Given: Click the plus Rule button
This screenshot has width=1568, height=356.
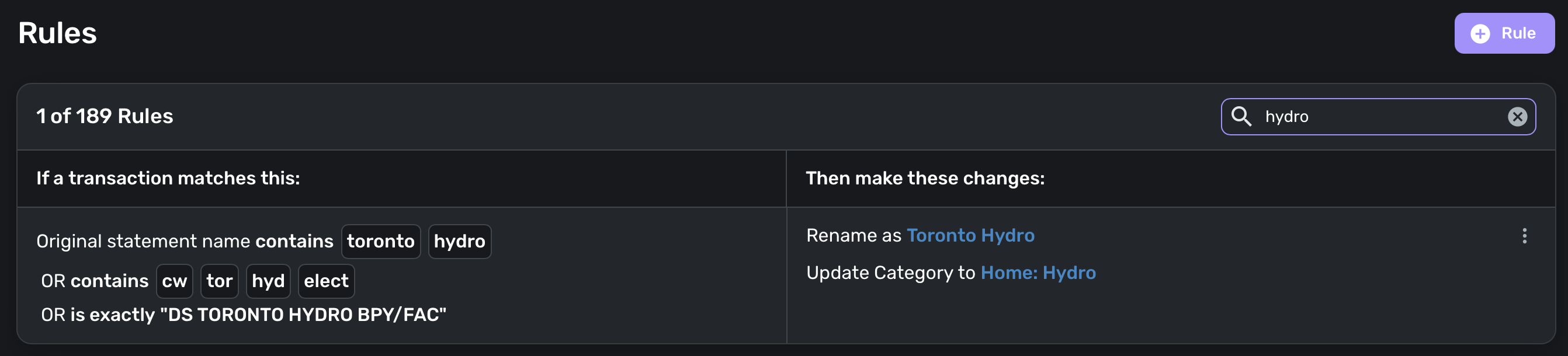Looking at the screenshot, I should click(1504, 33).
